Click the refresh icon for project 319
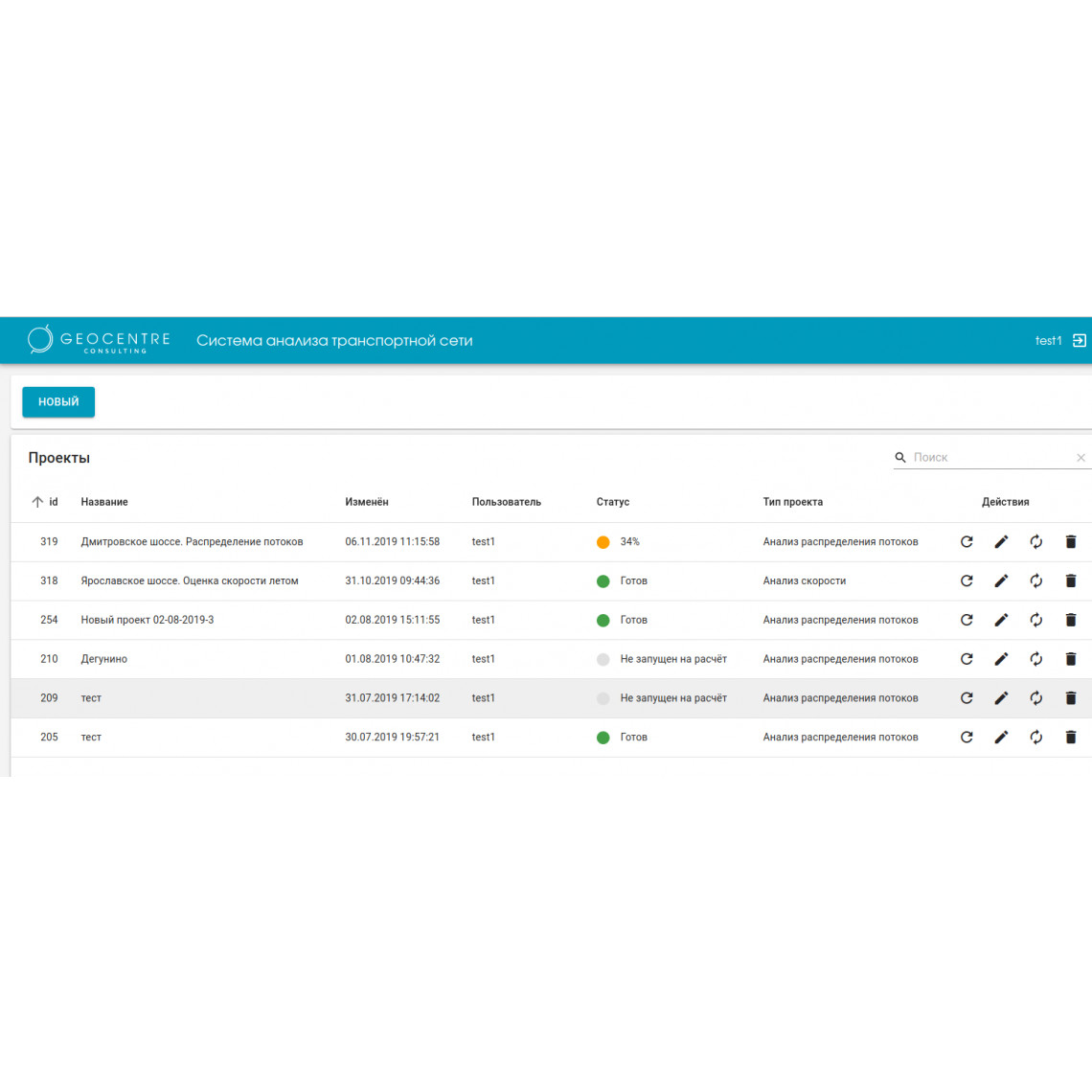The height and width of the screenshot is (1092, 1092). (x=967, y=542)
